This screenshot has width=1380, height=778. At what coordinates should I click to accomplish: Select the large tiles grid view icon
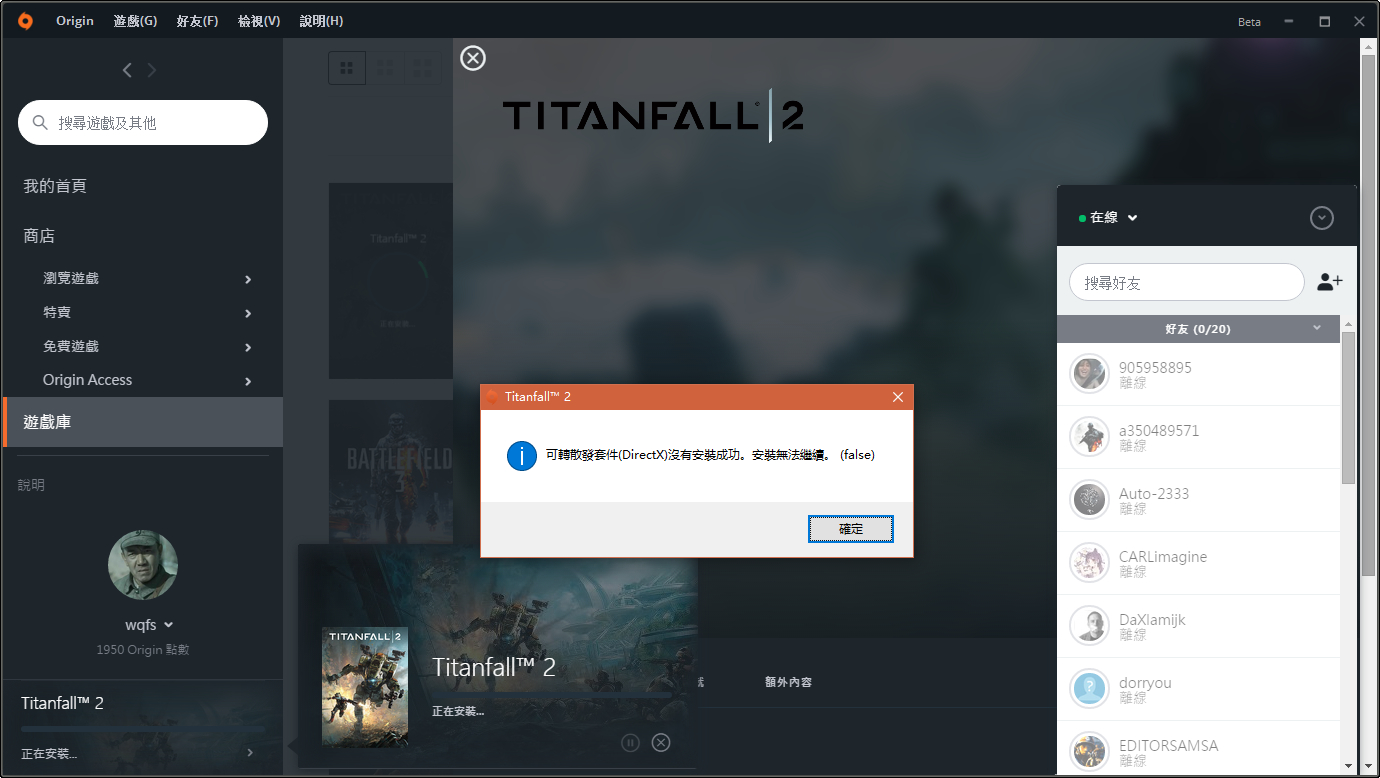[347, 68]
